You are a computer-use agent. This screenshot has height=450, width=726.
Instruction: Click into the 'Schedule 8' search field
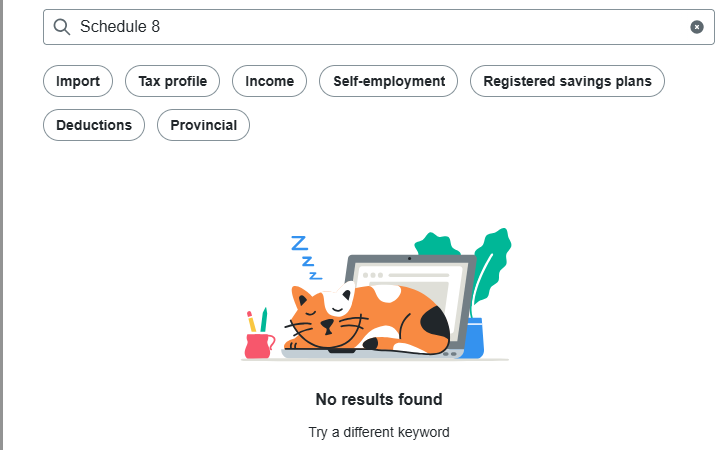pyautogui.click(x=380, y=27)
